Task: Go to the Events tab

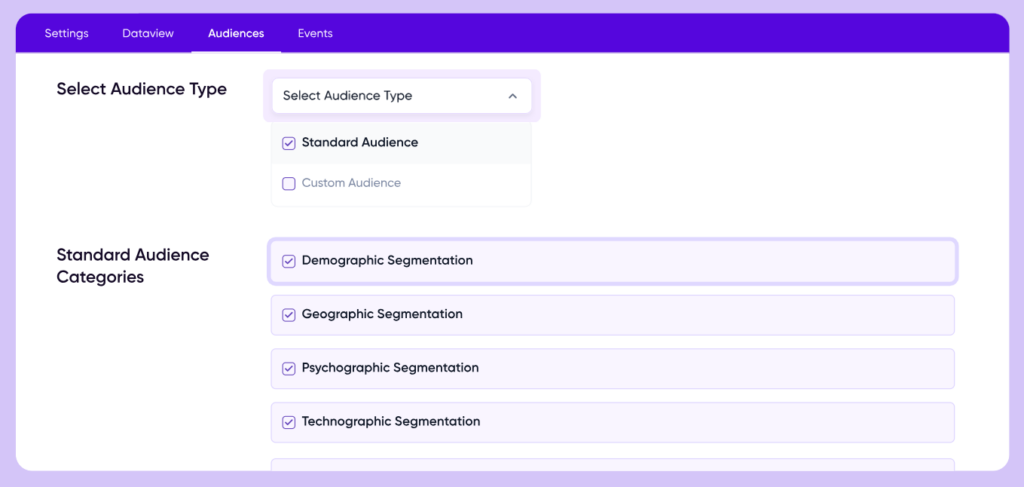Action: click(315, 33)
